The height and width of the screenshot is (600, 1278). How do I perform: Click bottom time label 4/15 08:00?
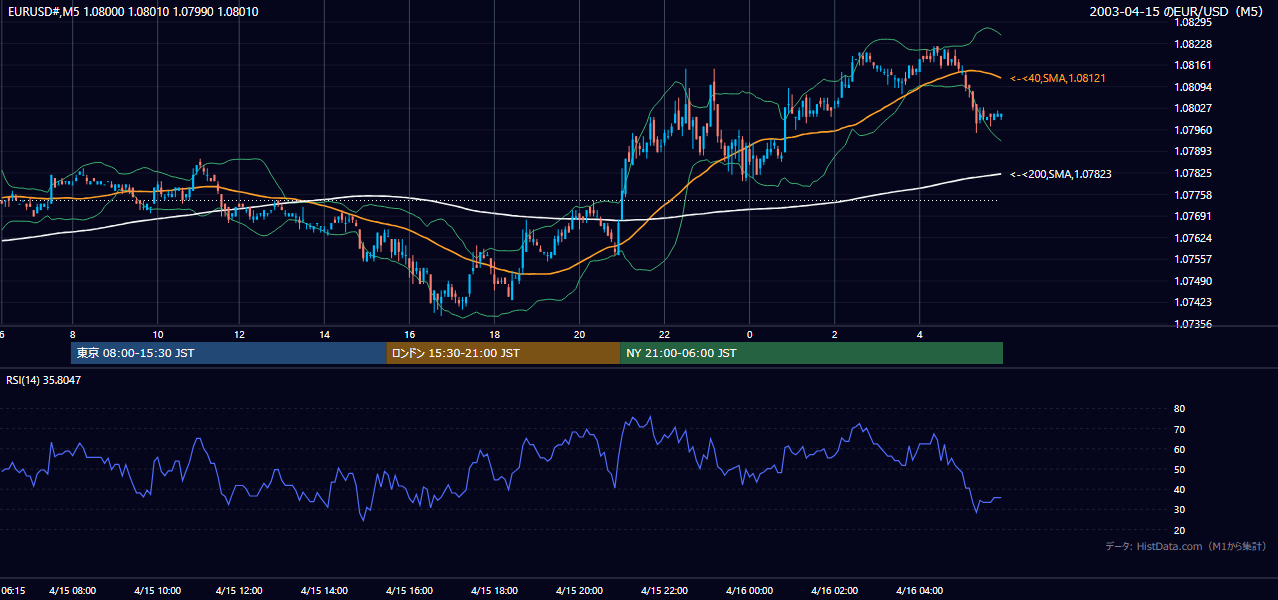coord(74,591)
